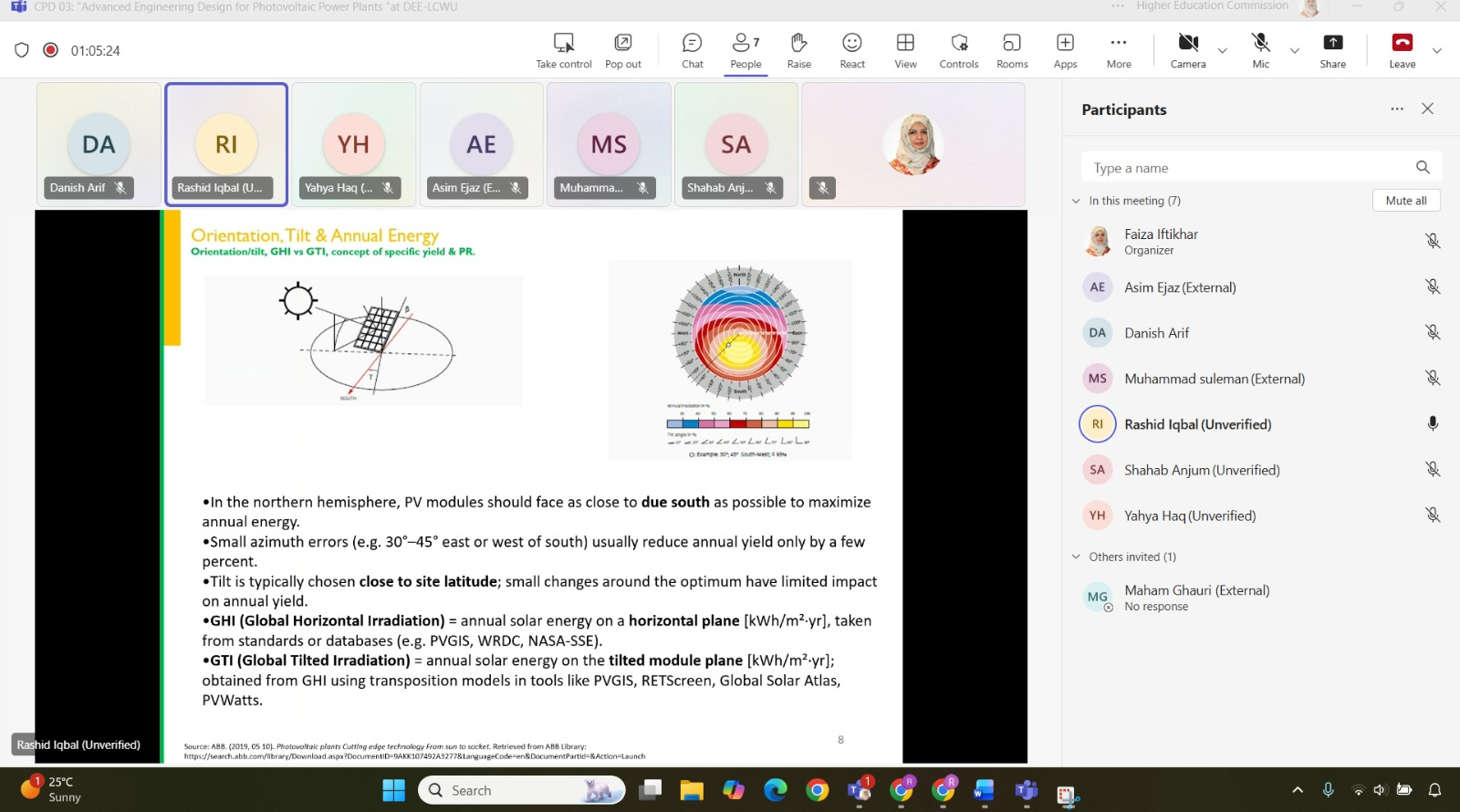Open the More actions menu
The image size is (1460, 812).
(1118, 50)
